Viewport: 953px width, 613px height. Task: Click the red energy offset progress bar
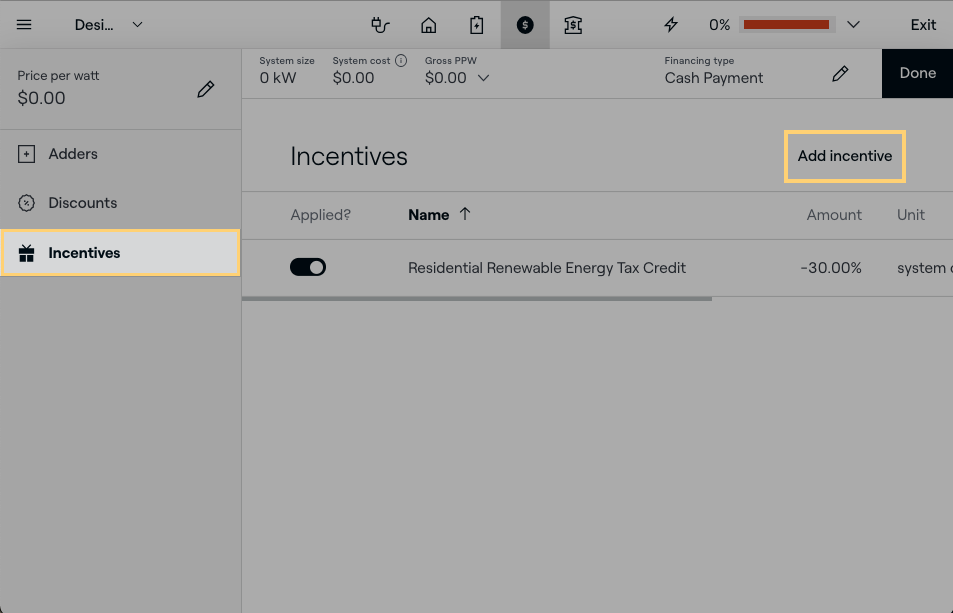click(786, 25)
